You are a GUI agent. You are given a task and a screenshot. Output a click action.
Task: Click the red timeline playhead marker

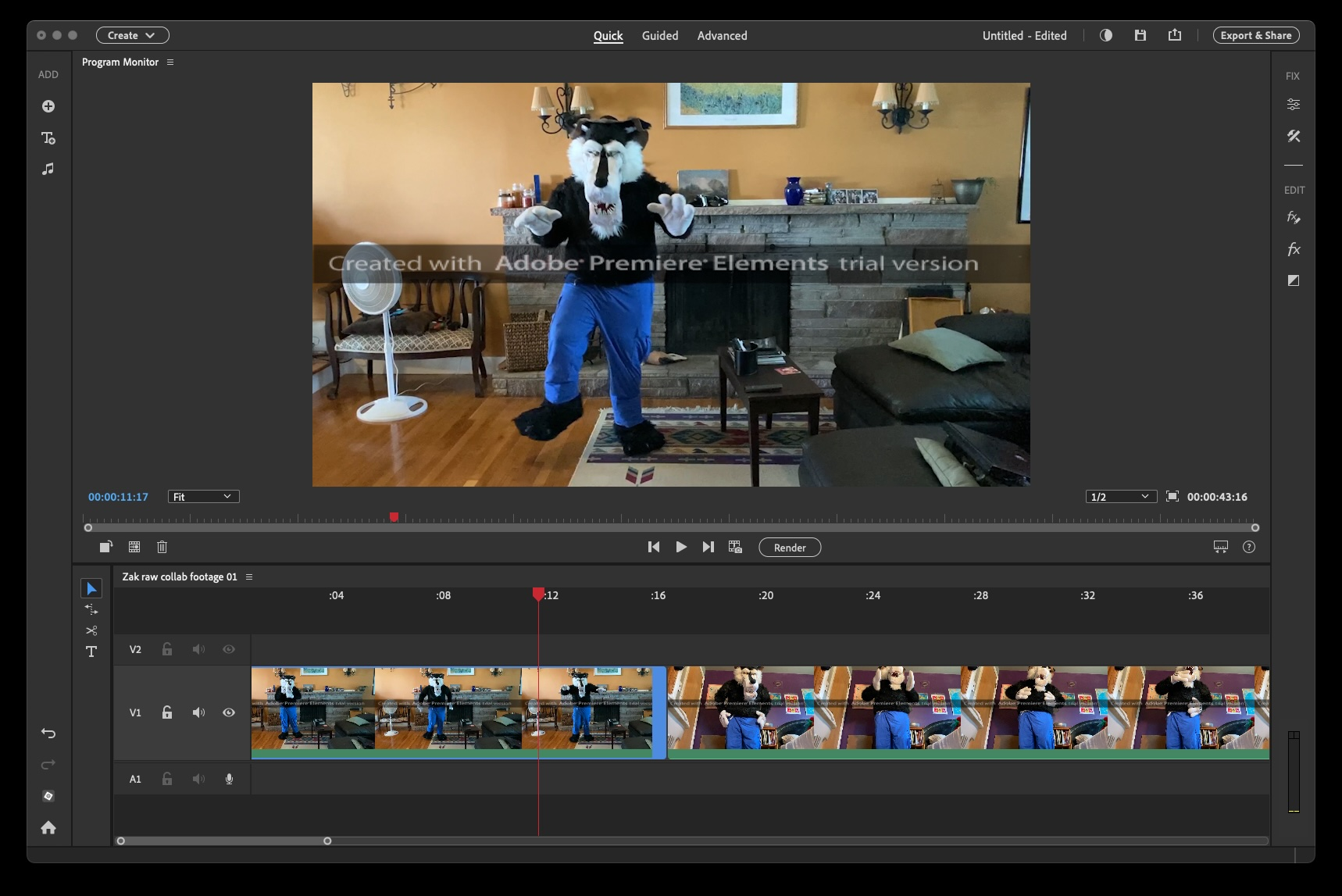click(x=538, y=594)
